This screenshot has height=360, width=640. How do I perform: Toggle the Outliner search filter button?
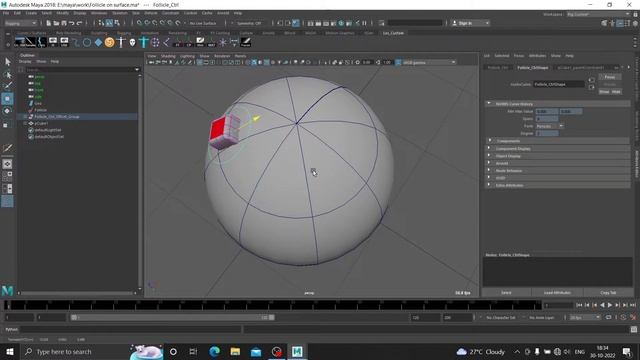pos(20,69)
